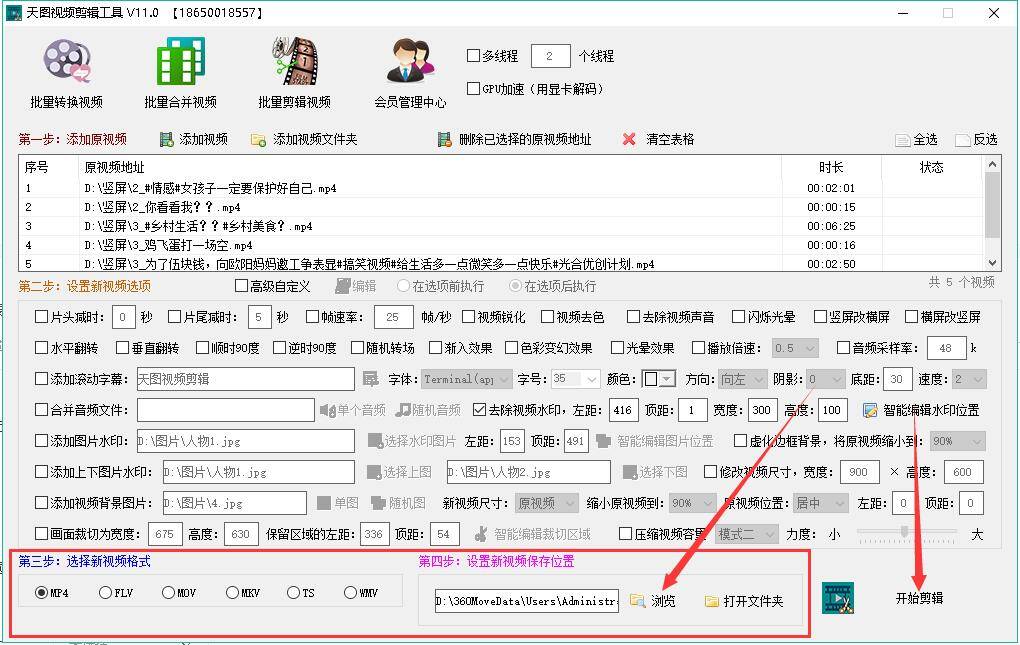1020x645 pixels.
Task: Tick the 片头减时 checkbox
Action: point(41,317)
